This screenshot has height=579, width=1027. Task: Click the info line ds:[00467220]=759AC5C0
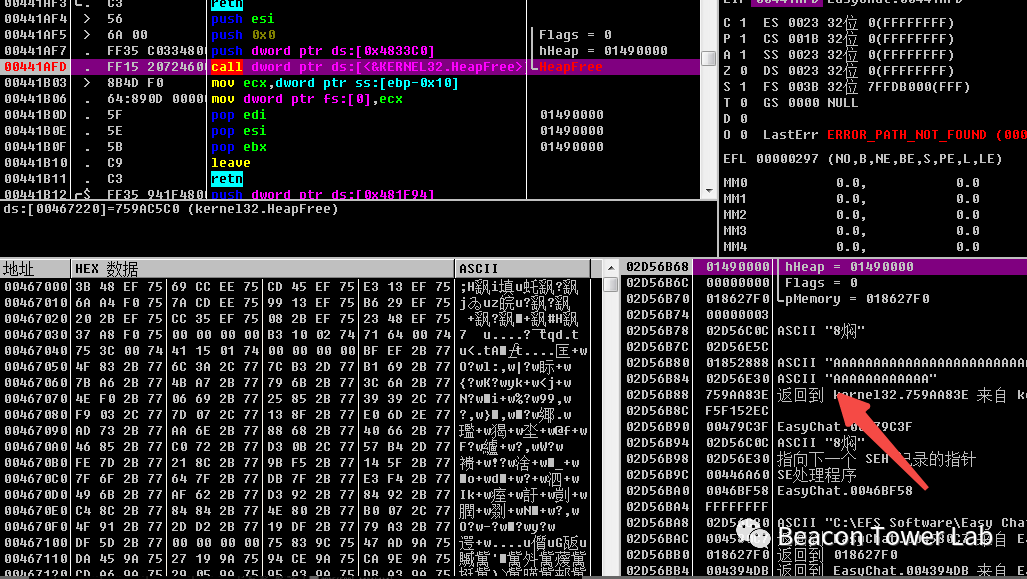point(170,209)
